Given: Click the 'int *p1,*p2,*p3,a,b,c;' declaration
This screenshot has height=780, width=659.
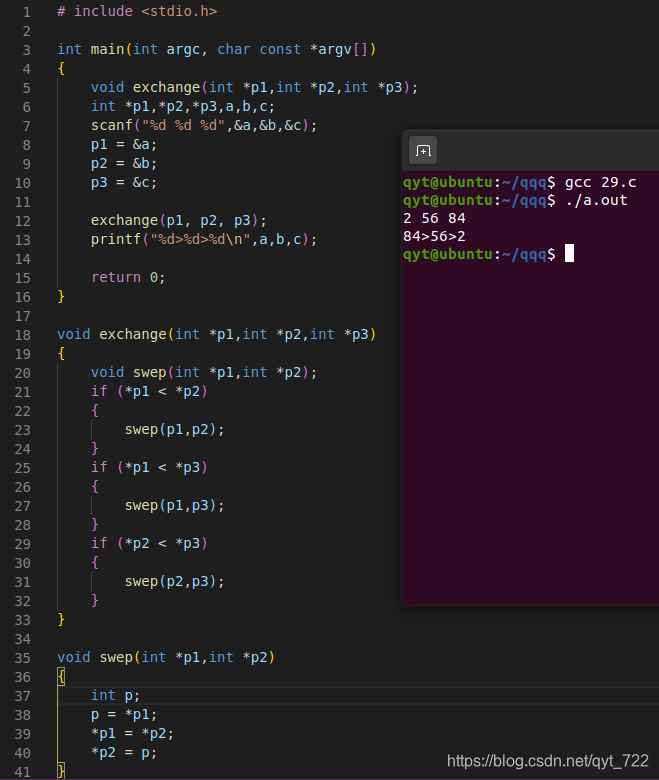Looking at the screenshot, I should [x=183, y=106].
